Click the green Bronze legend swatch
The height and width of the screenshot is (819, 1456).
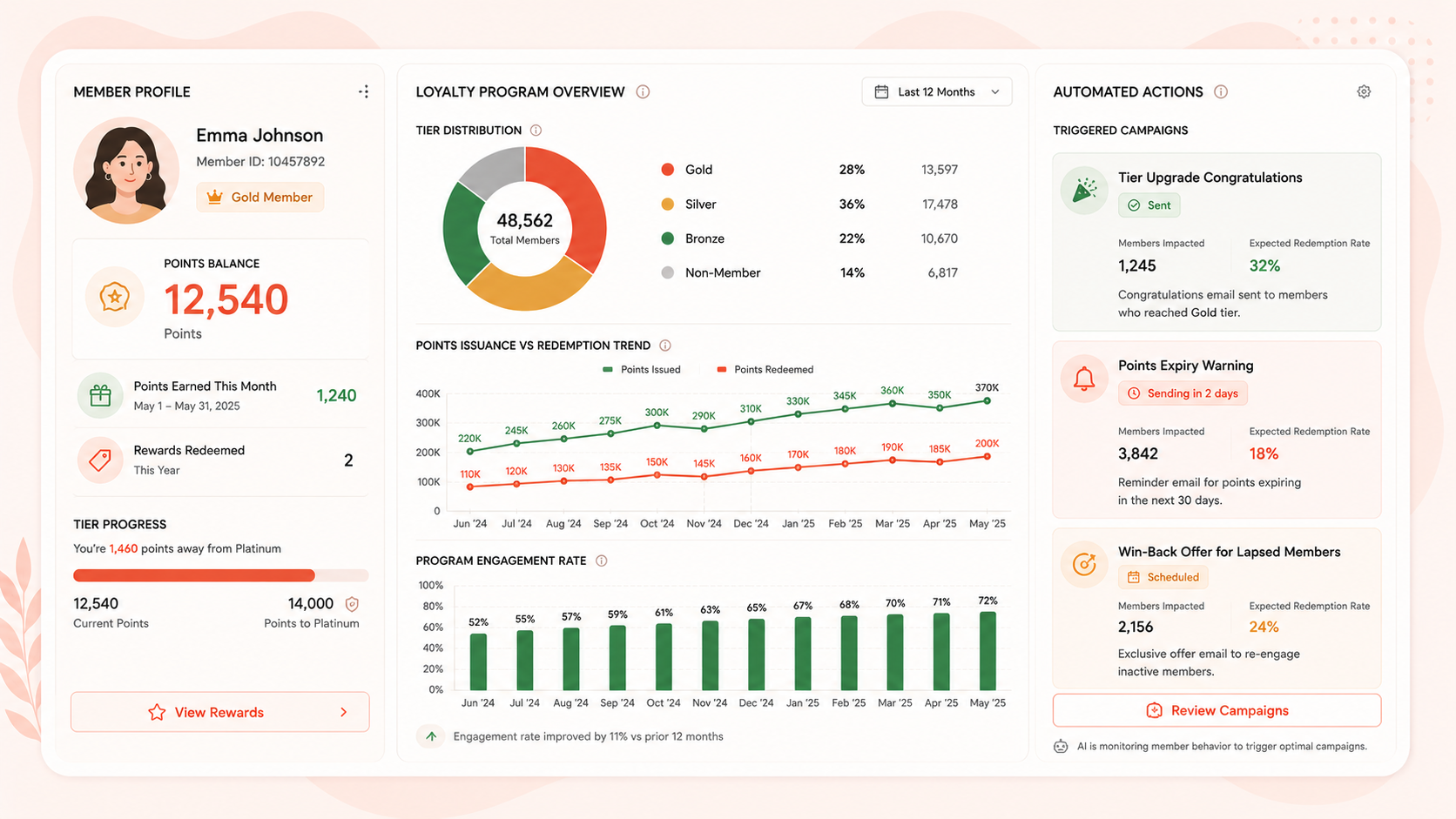click(x=668, y=238)
